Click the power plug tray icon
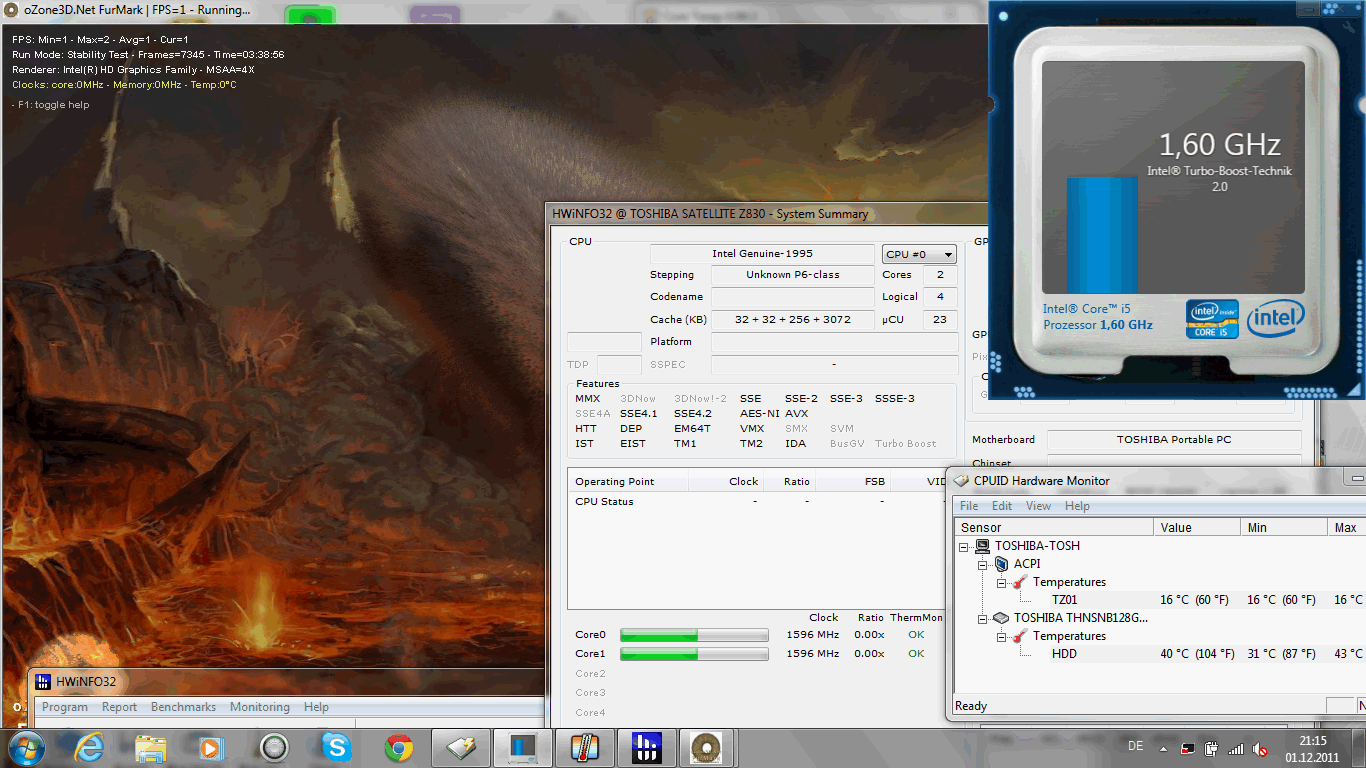The height and width of the screenshot is (768, 1366). [1211, 748]
